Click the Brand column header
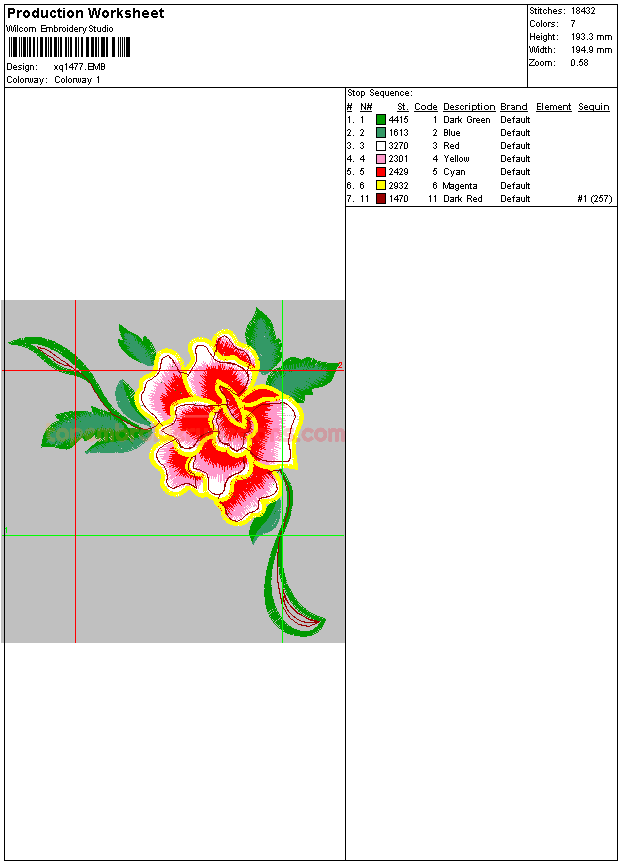The width and height of the screenshot is (620, 861). point(514,107)
